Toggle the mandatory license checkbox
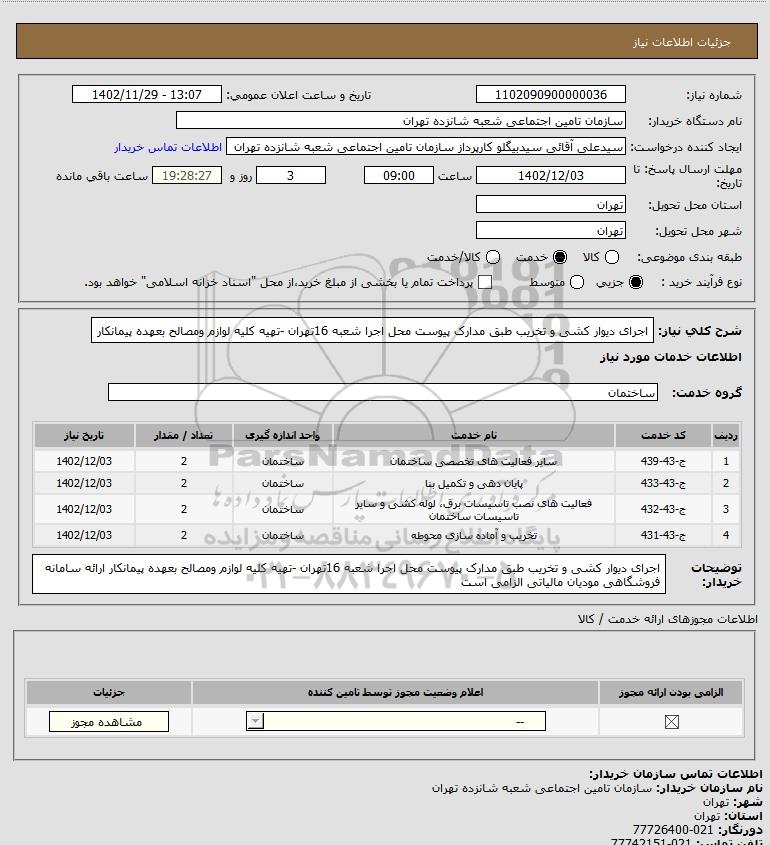770x845 pixels. tap(671, 722)
